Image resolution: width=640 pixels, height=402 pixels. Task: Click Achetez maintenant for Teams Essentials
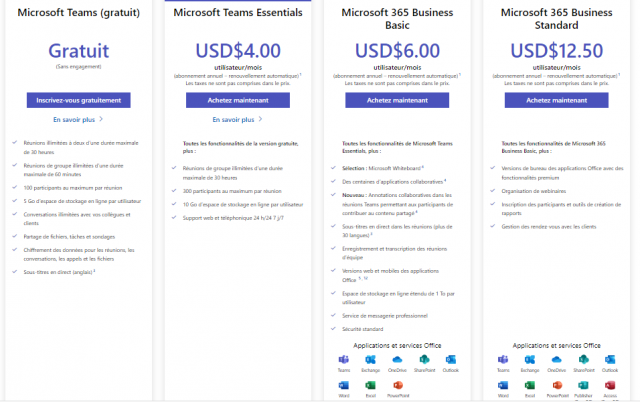click(238, 100)
